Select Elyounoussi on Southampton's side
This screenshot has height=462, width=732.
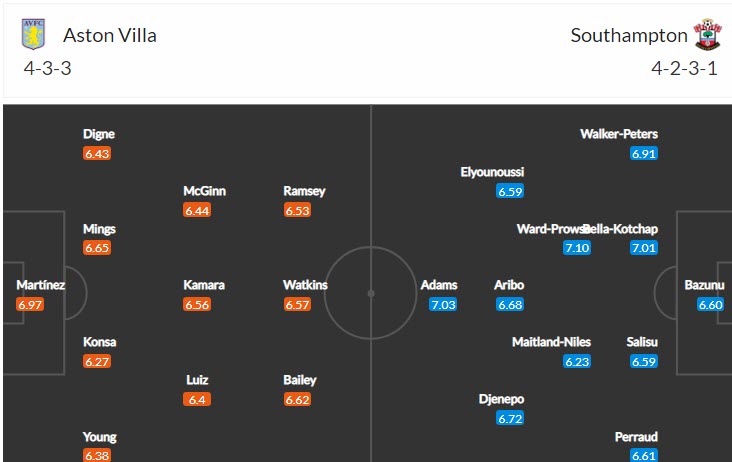[492, 172]
